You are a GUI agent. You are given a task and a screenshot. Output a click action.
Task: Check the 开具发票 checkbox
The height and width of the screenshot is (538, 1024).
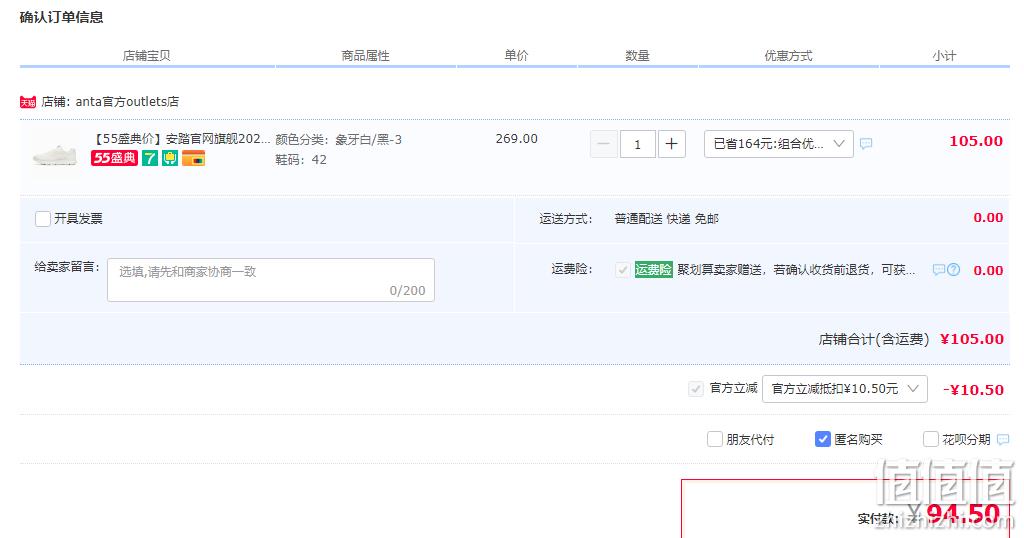coord(42,219)
